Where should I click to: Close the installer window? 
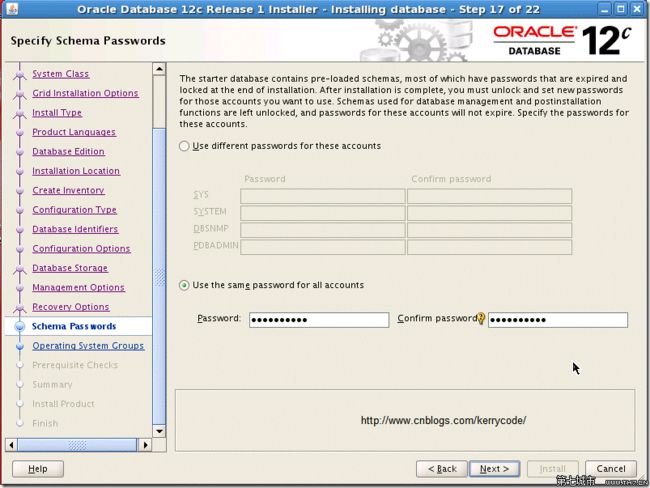coord(637,9)
